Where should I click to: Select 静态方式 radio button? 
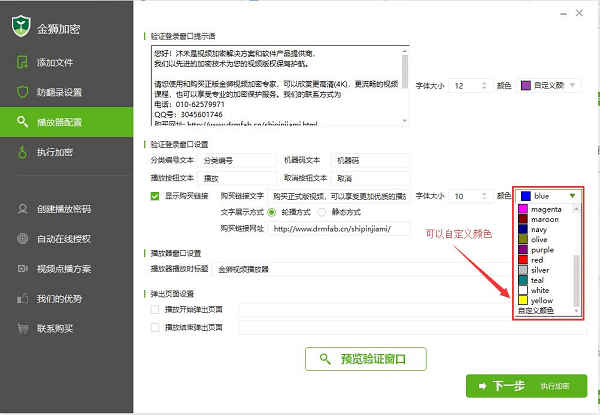click(x=321, y=212)
